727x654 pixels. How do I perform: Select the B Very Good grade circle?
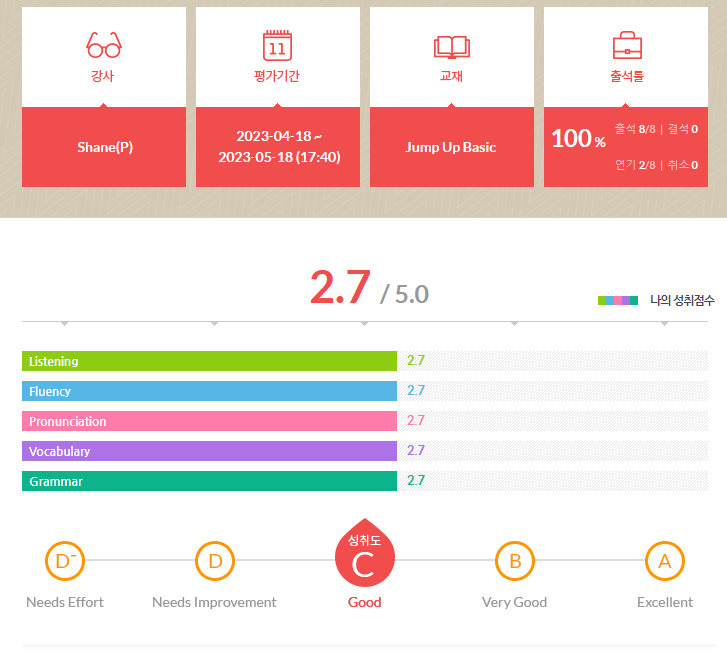tap(515, 561)
